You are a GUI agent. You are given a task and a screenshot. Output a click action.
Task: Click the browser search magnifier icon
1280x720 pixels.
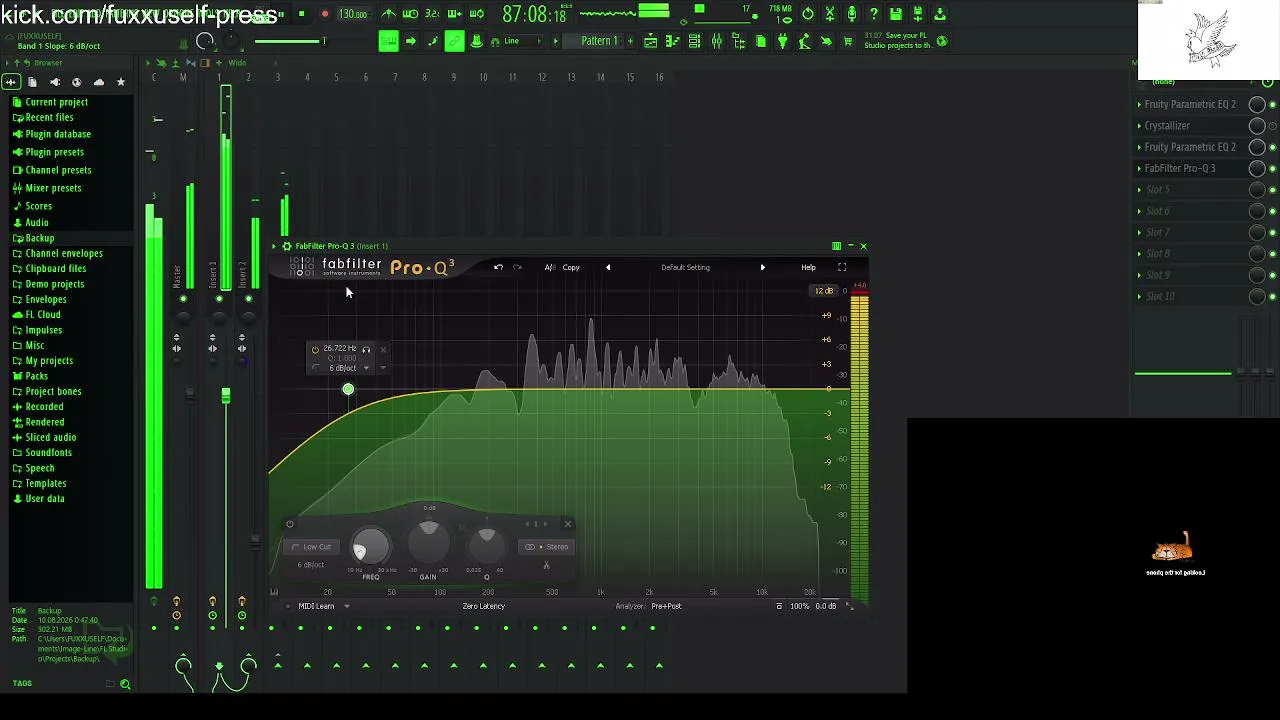coord(125,684)
